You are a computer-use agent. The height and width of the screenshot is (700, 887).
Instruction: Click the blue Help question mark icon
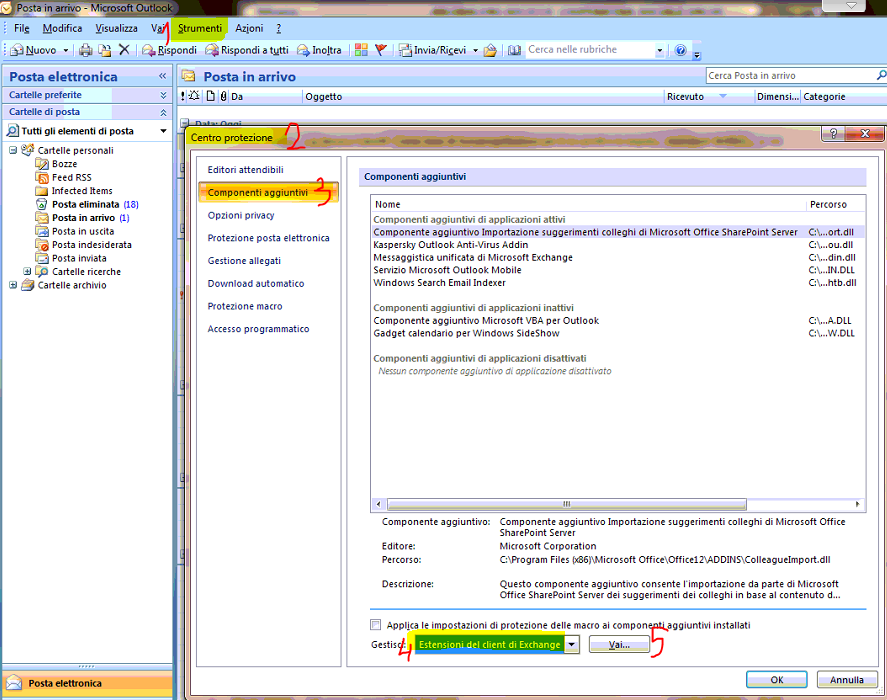click(681, 50)
